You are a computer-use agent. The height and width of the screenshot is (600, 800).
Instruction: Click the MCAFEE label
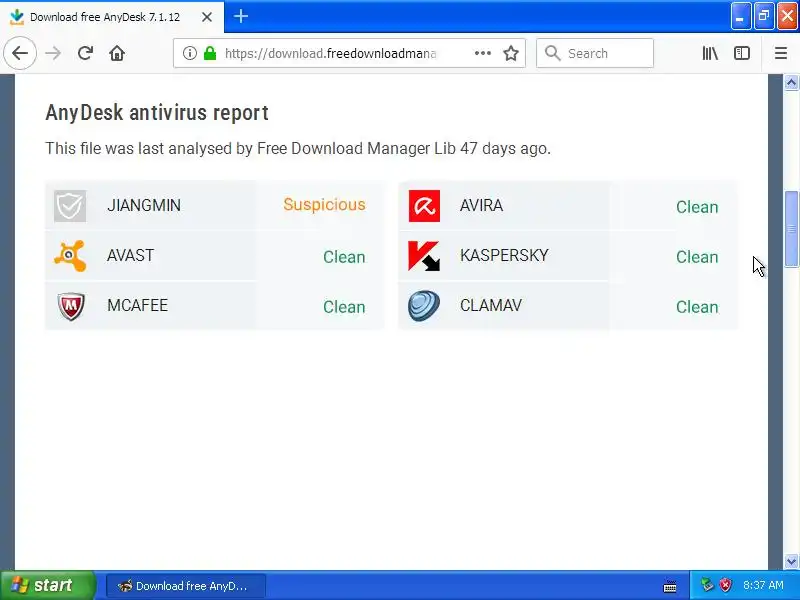(x=137, y=305)
